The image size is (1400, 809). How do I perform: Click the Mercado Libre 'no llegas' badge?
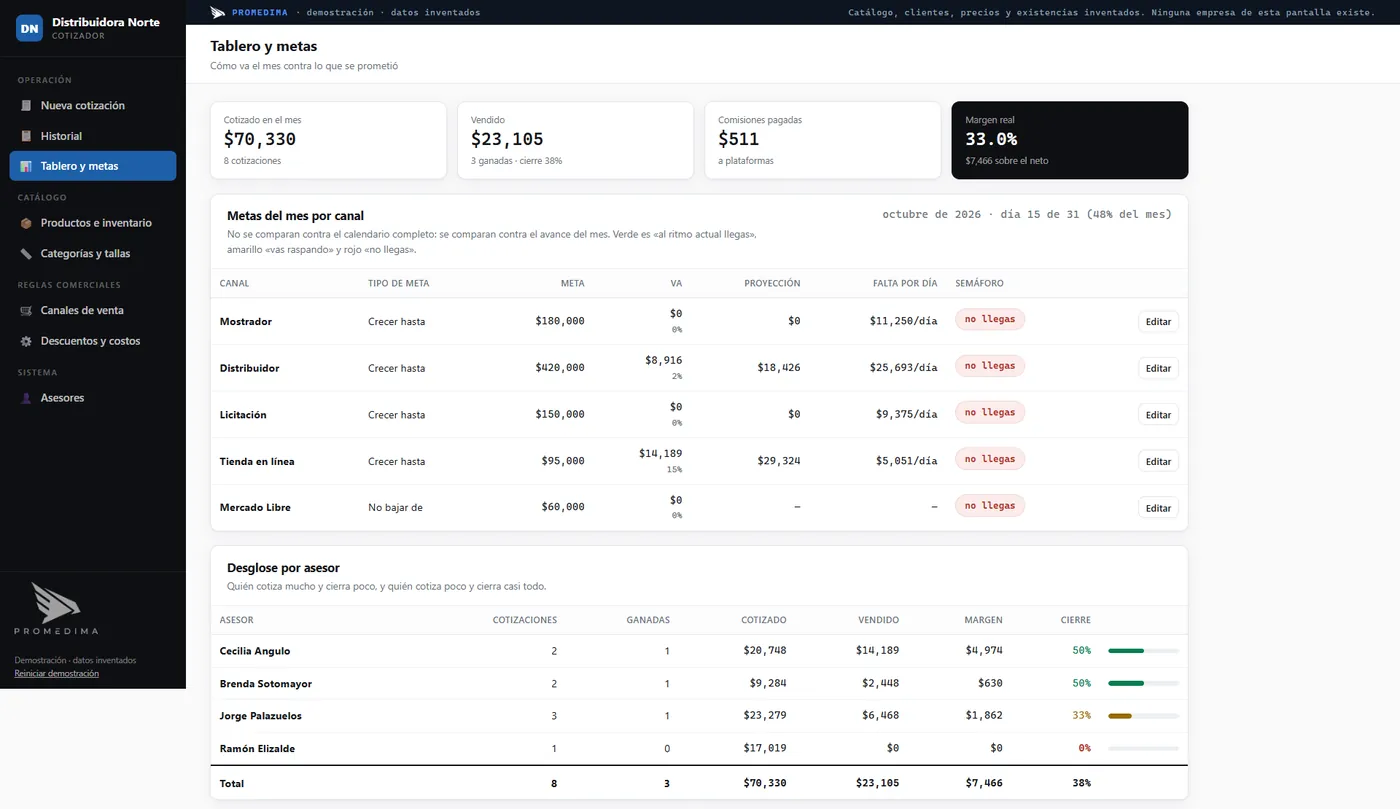point(990,506)
